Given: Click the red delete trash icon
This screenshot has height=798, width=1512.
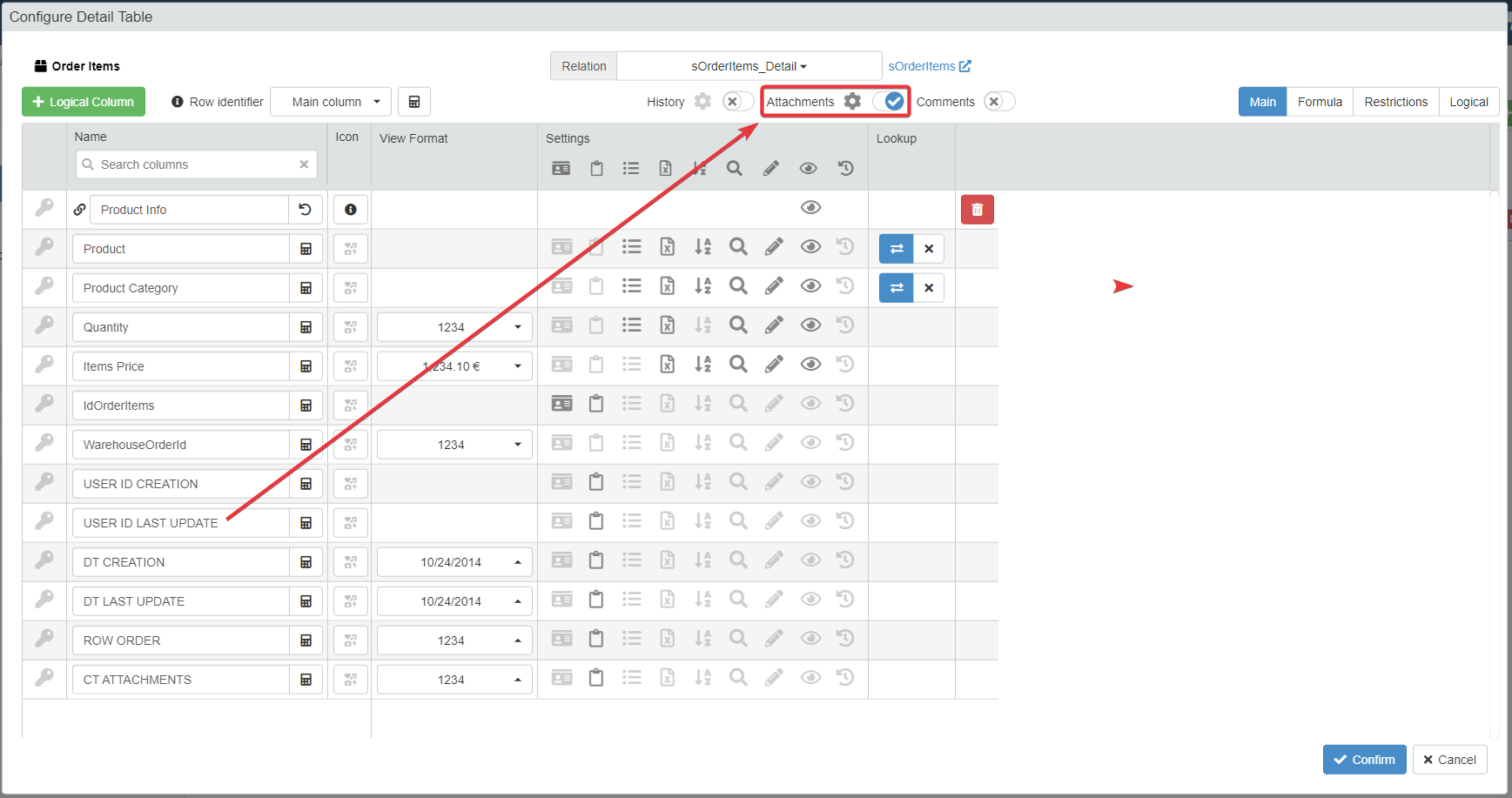Looking at the screenshot, I should click(977, 210).
